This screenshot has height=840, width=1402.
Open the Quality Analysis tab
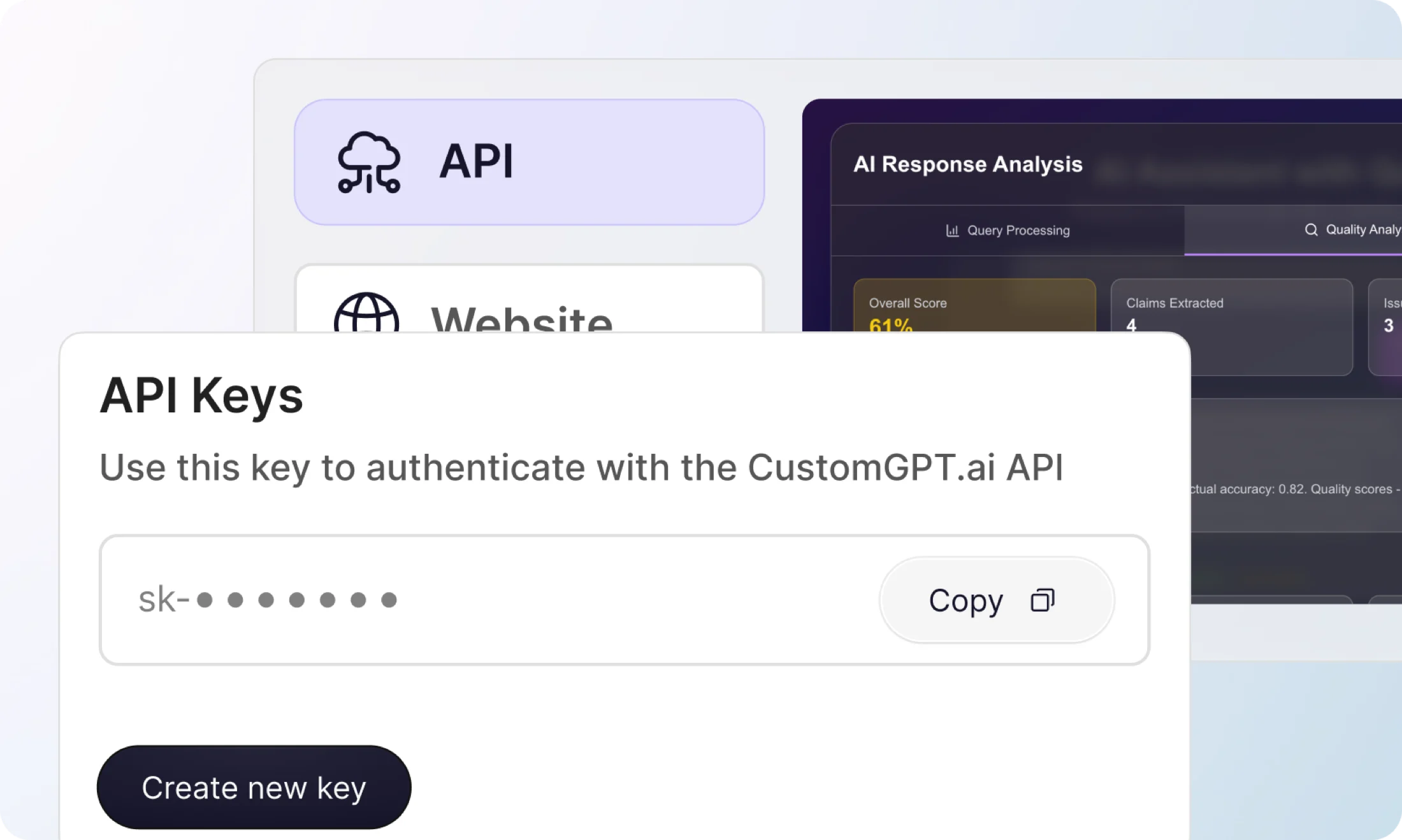click(x=1293, y=229)
